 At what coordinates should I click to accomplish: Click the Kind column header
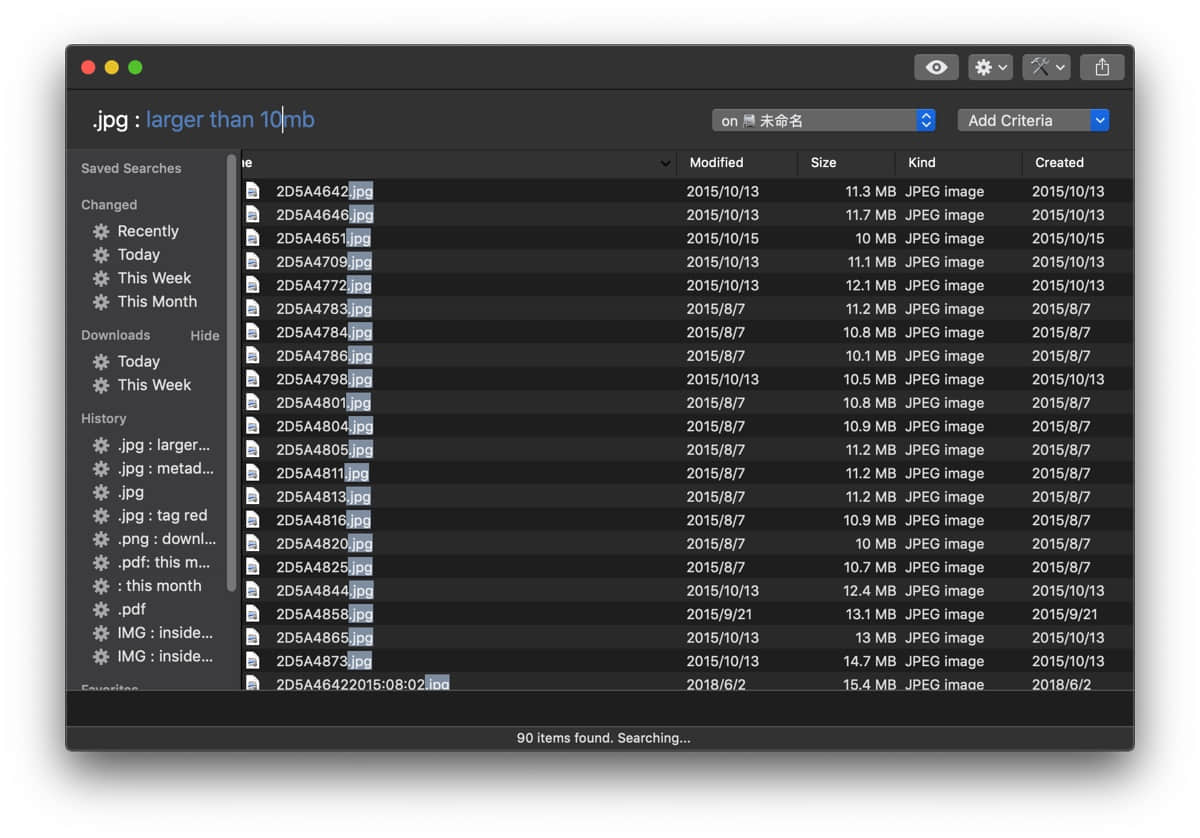(x=921, y=162)
